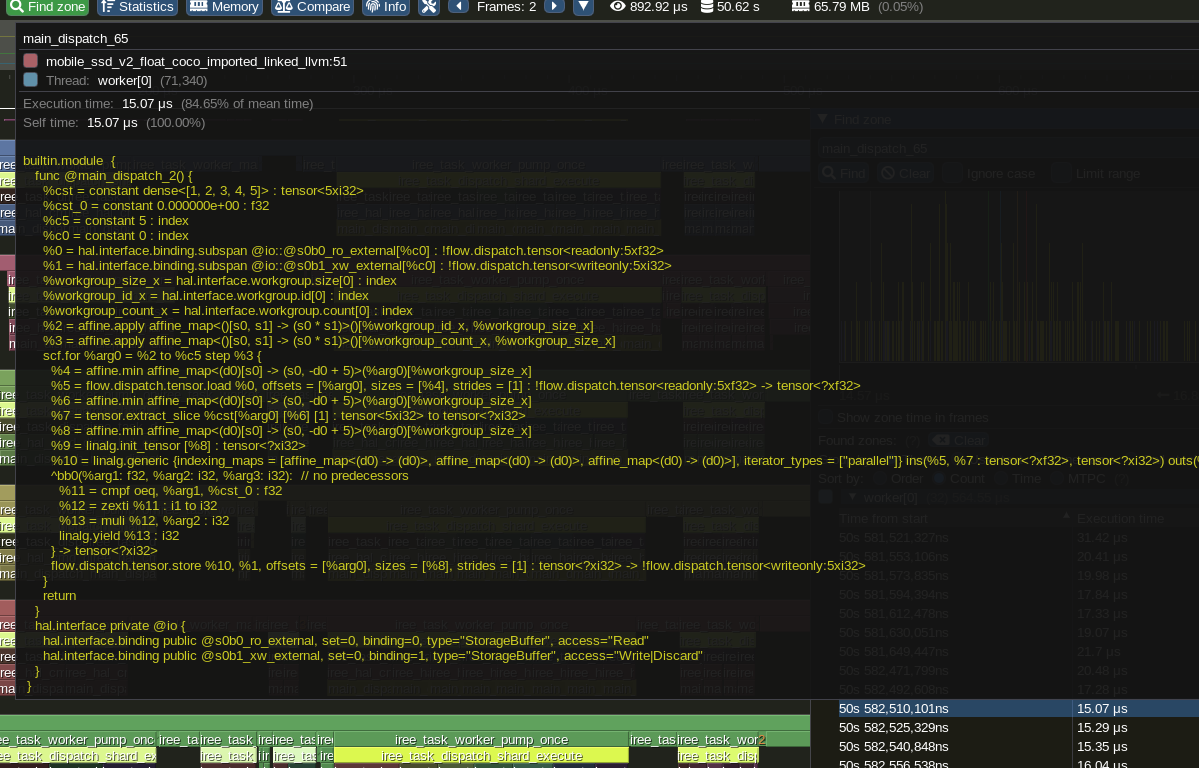Go to the previous frame arrow
1199x768 pixels.
click(458, 7)
